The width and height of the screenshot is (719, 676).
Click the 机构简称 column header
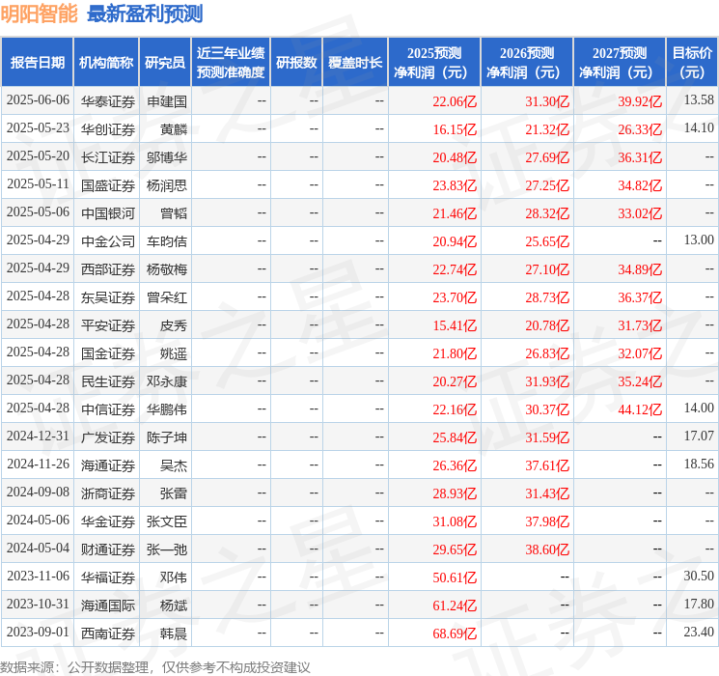(106, 62)
